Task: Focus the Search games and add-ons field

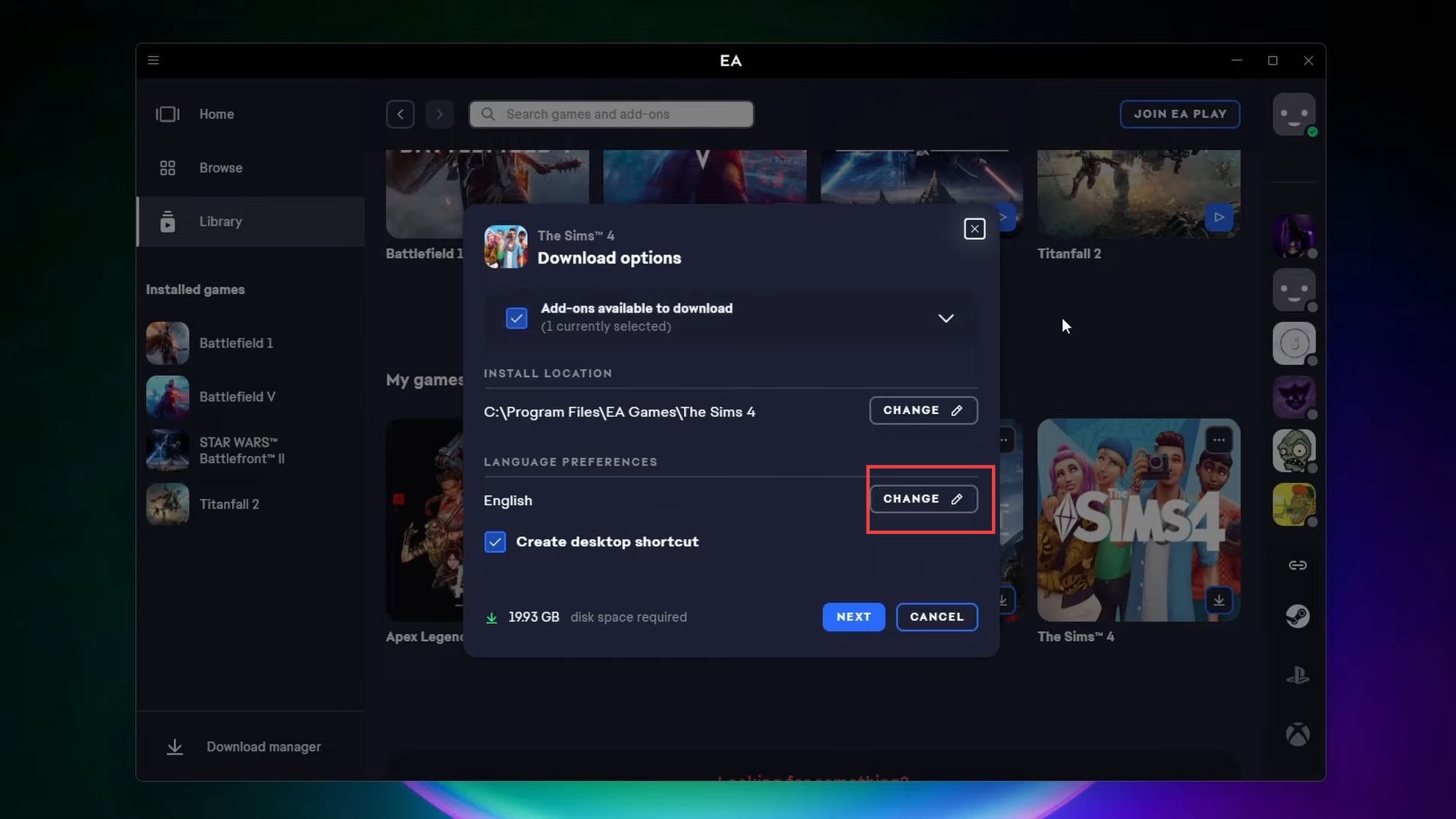Action: point(611,115)
